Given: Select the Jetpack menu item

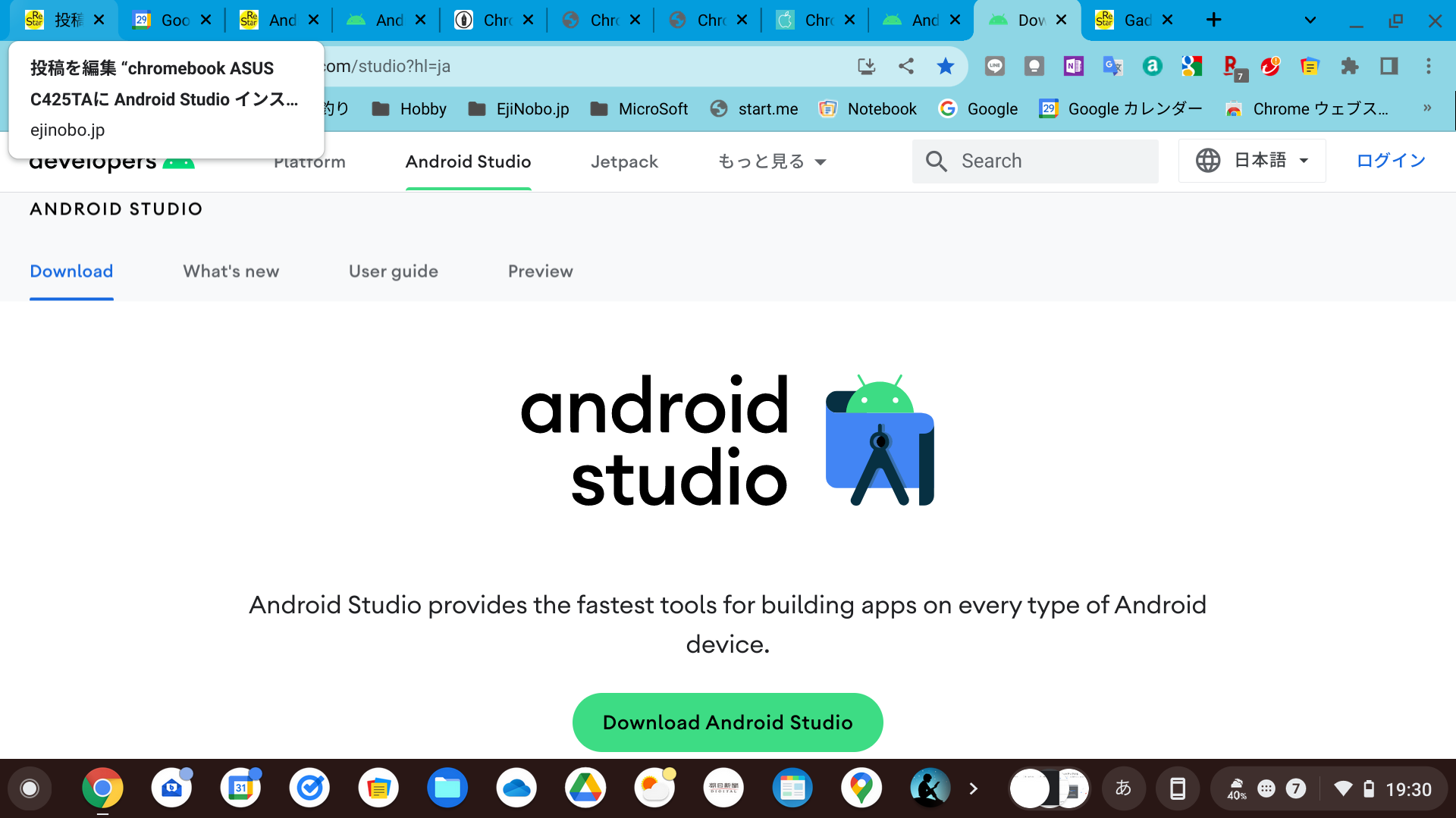Looking at the screenshot, I should pyautogui.click(x=624, y=161).
